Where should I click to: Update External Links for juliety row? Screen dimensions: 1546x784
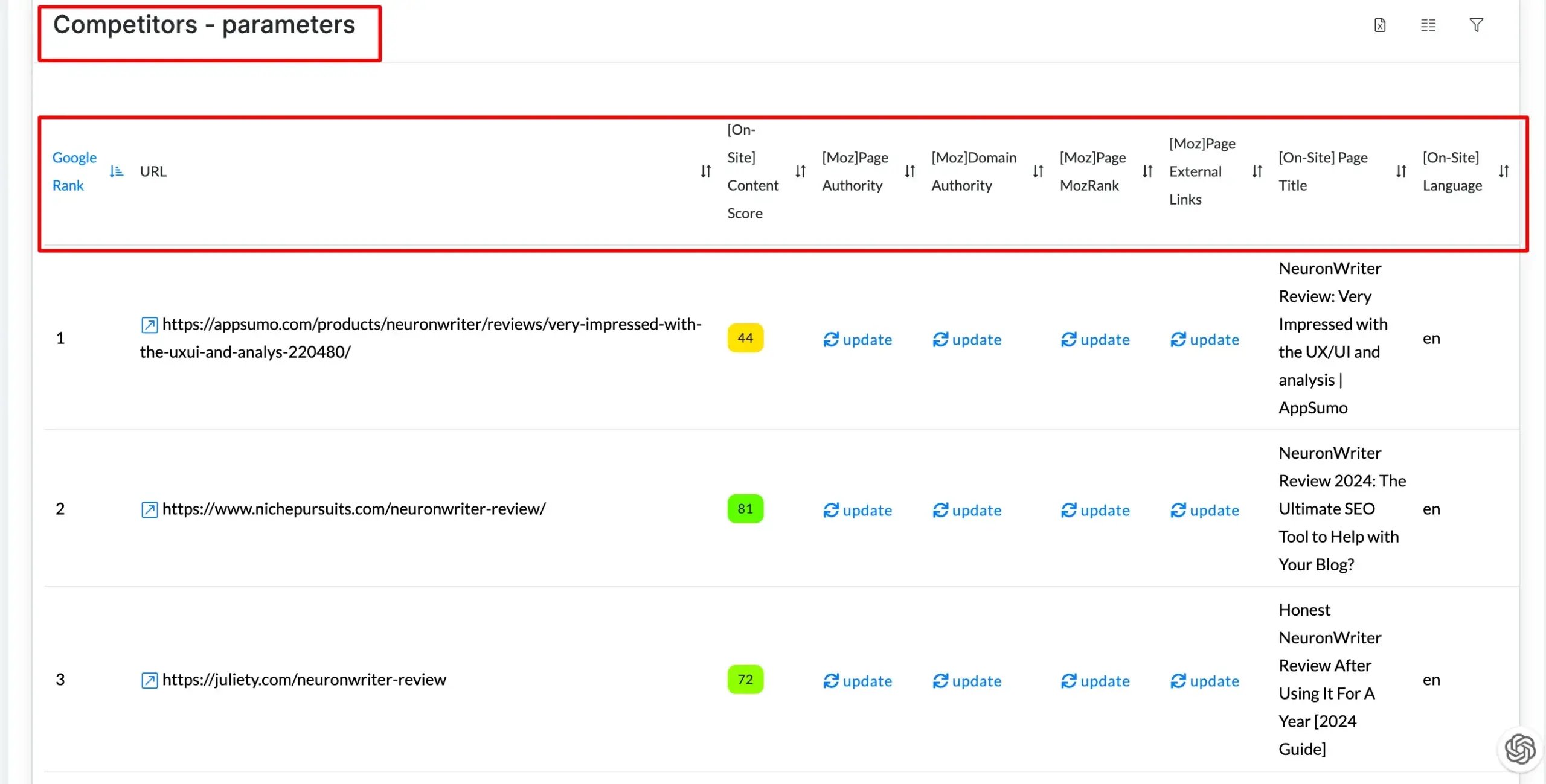(1205, 681)
